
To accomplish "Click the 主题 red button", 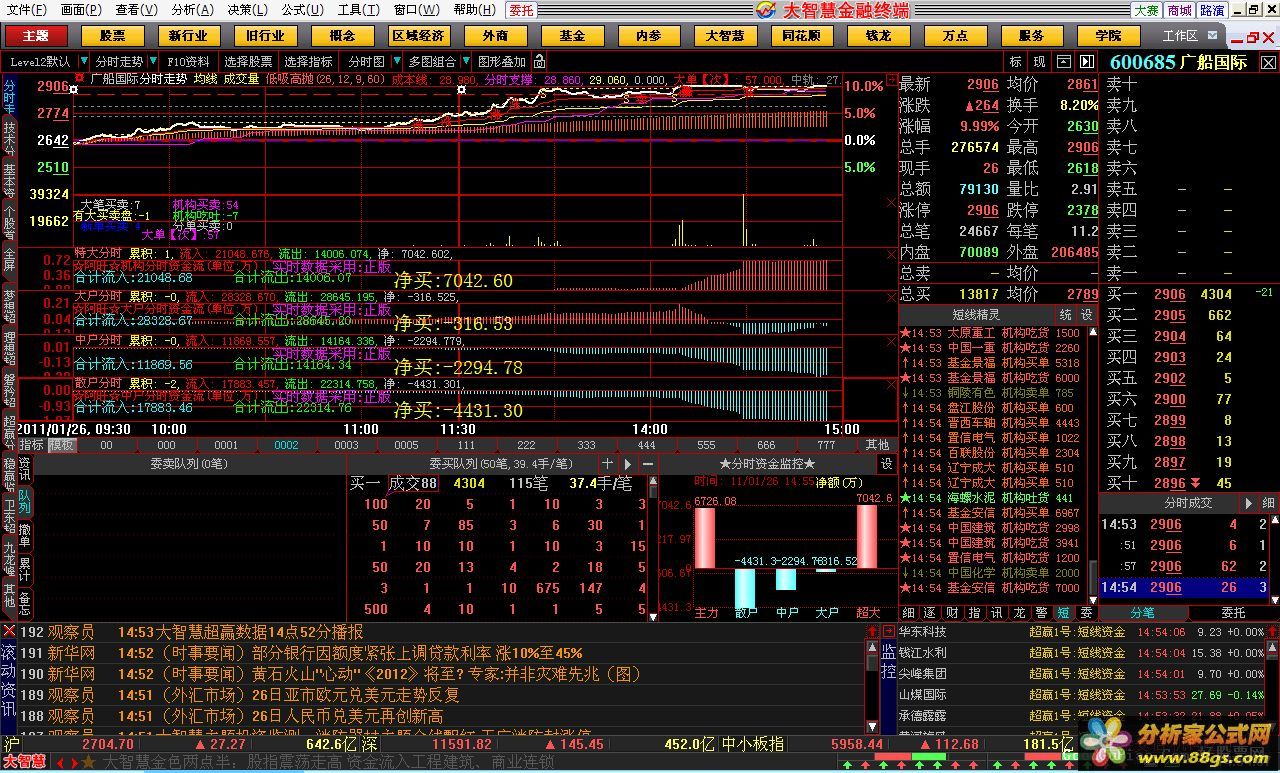I will (x=36, y=36).
